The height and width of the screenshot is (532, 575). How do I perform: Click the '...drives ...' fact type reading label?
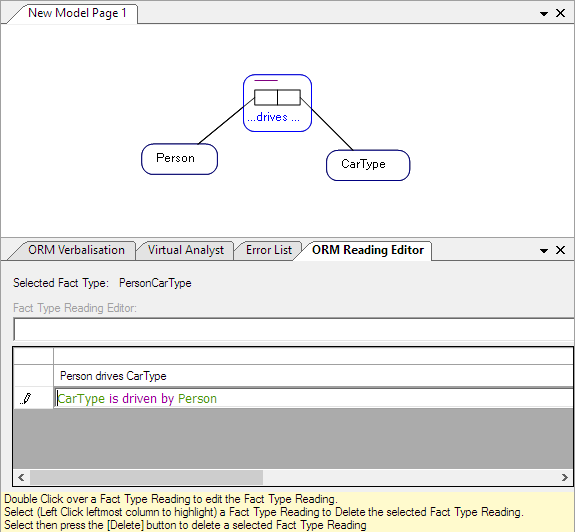click(273, 117)
